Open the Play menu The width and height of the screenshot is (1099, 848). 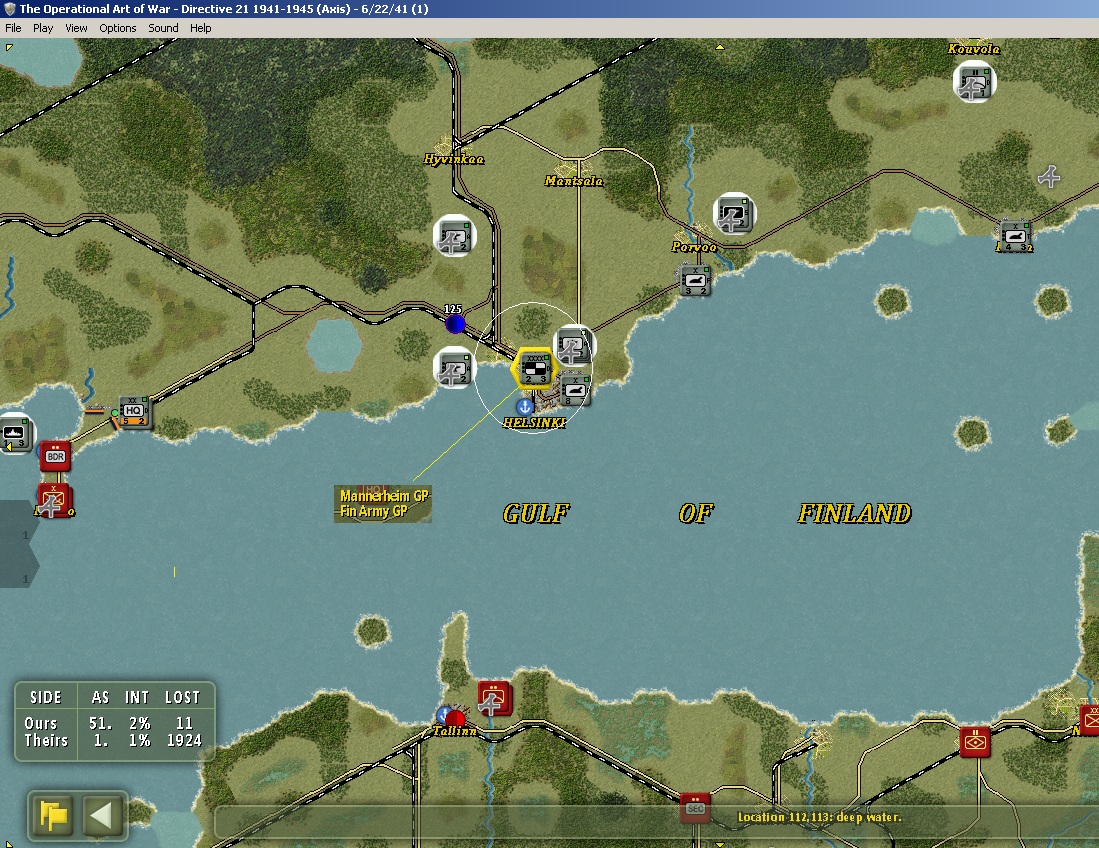[43, 28]
